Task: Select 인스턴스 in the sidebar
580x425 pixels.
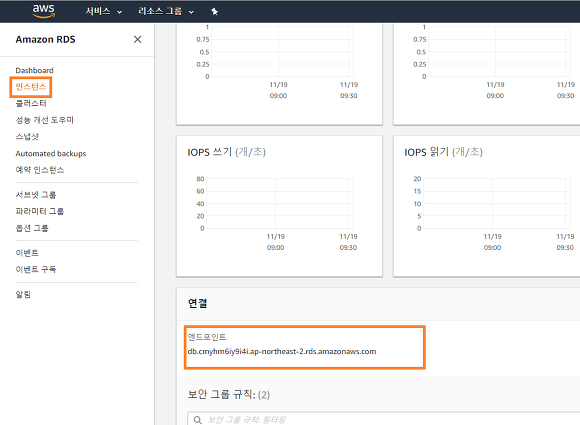Action: click(31, 87)
